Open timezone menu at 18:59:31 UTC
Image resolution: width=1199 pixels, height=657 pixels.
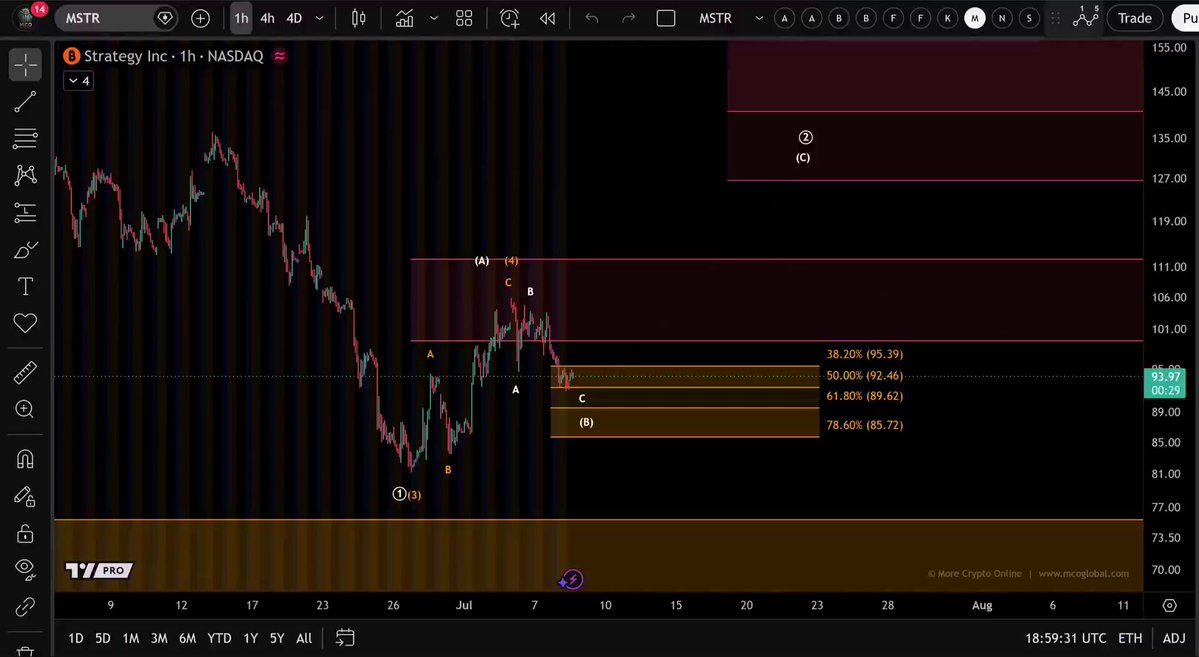pyautogui.click(x=1065, y=638)
